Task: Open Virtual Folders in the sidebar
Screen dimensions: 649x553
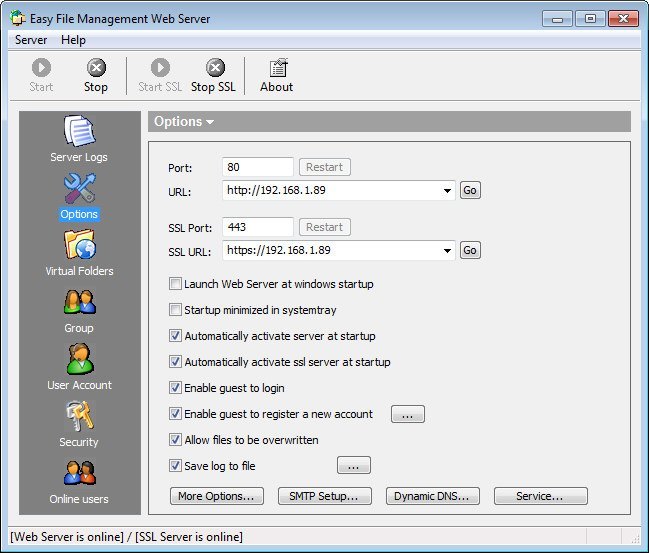Action: click(79, 253)
